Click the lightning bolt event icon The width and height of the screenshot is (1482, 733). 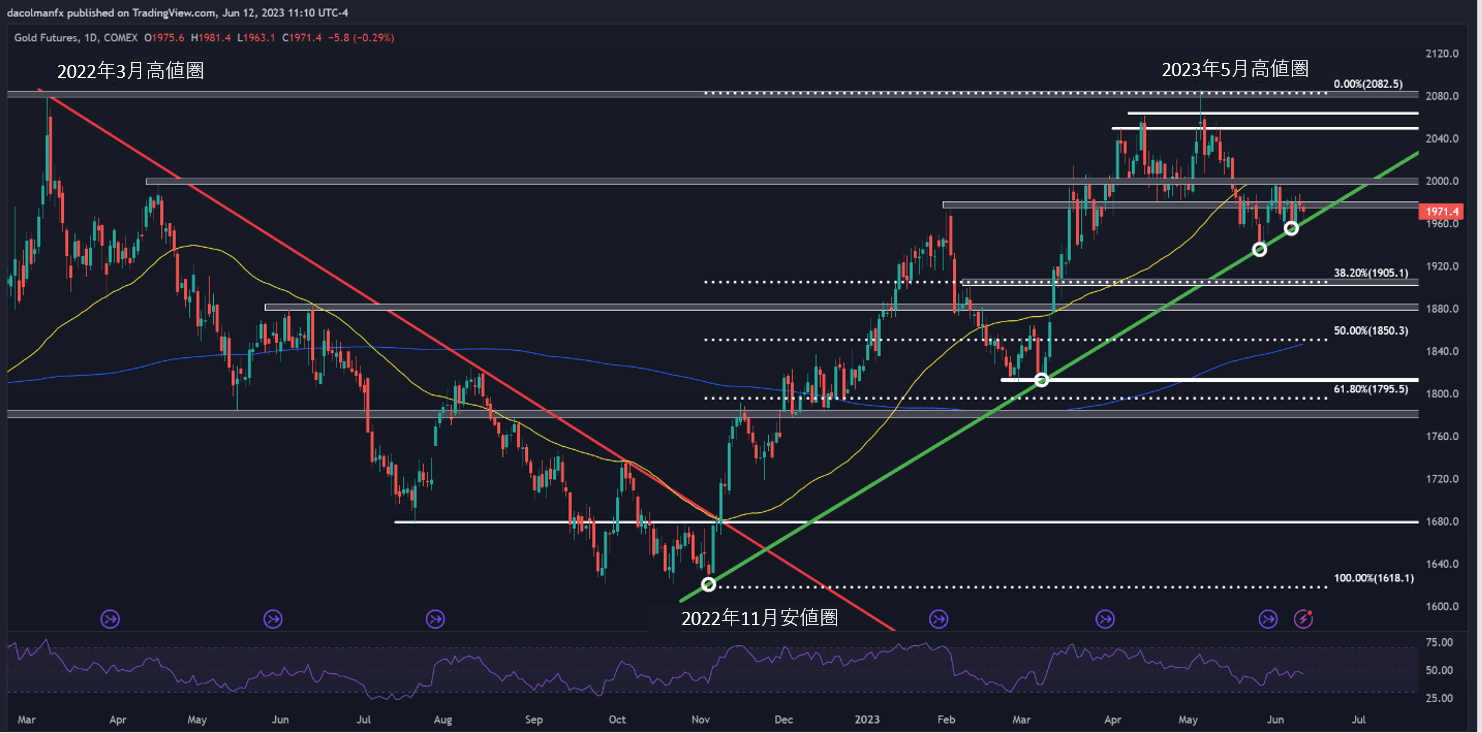[x=1304, y=619]
